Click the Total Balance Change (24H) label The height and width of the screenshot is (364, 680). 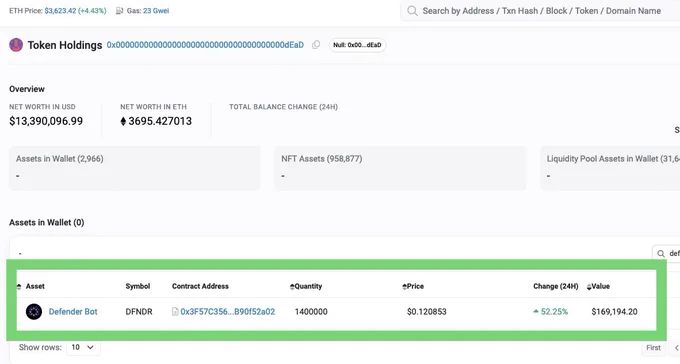pos(284,107)
